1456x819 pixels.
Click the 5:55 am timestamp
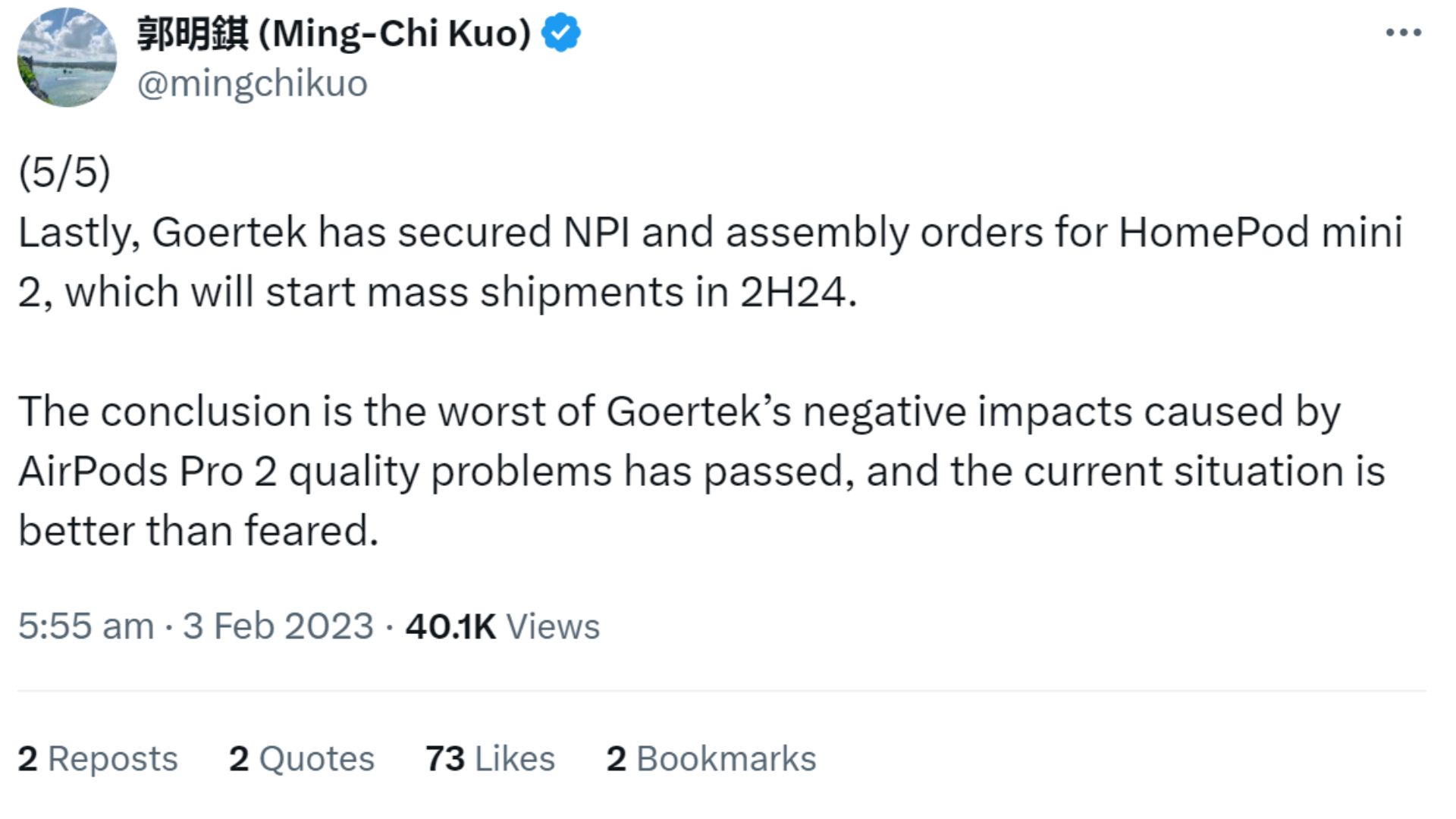coord(86,626)
